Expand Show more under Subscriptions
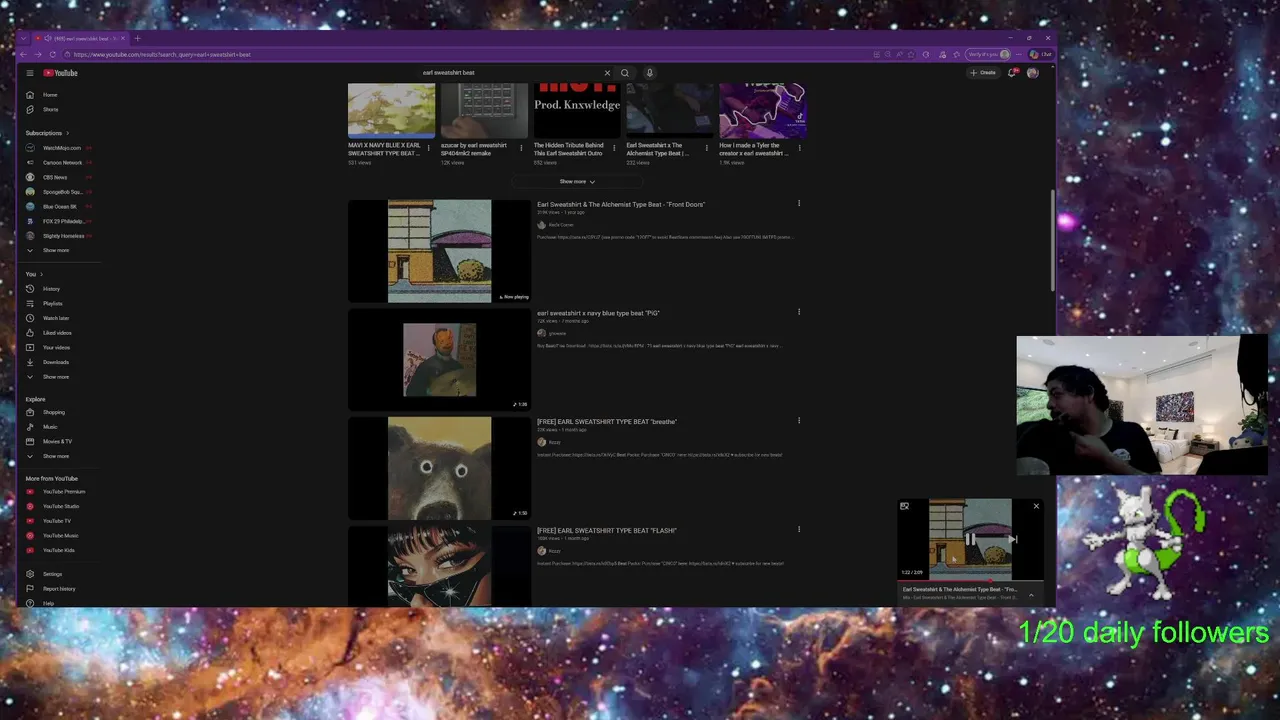The image size is (1280, 720). tap(55, 250)
